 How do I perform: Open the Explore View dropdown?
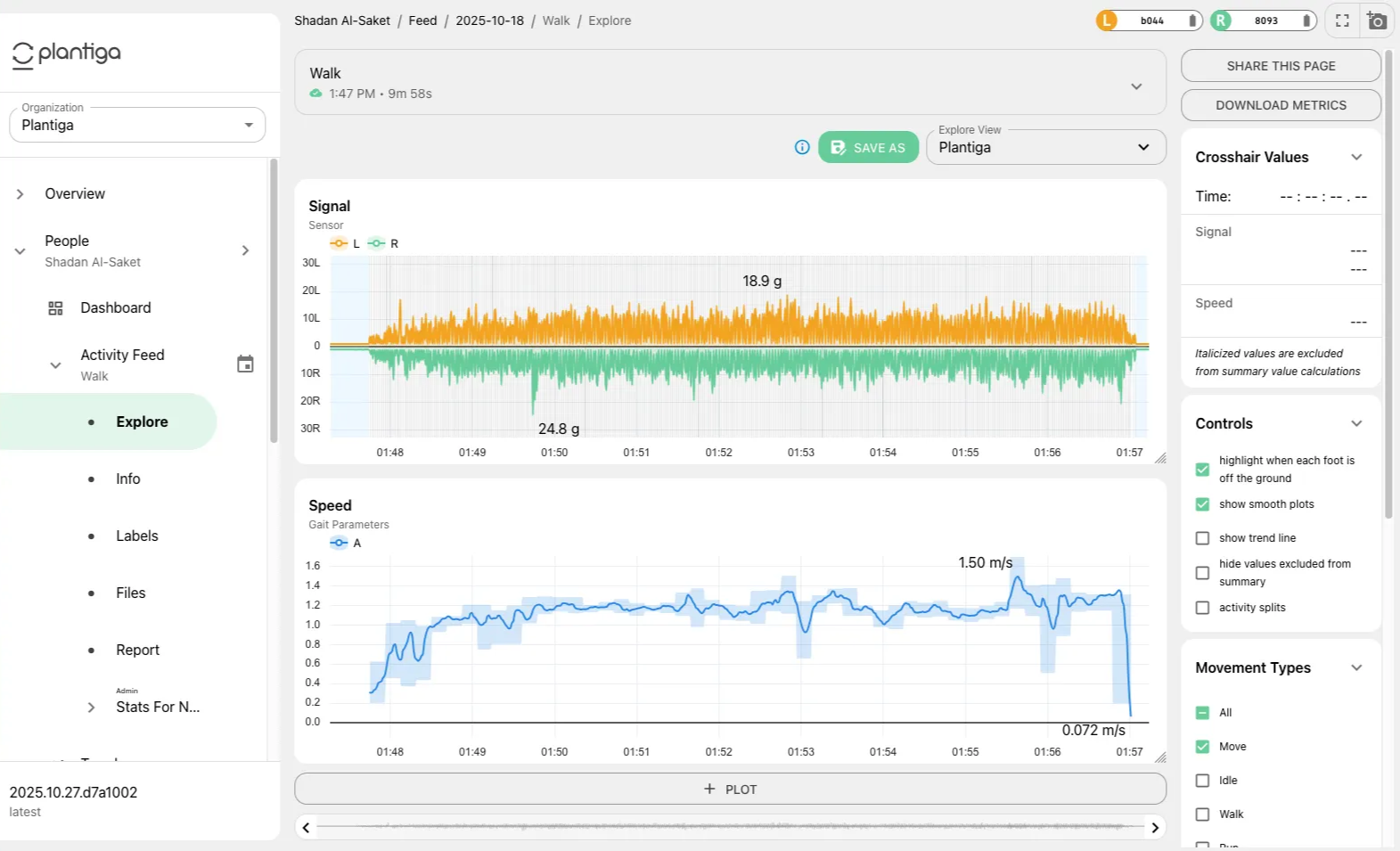tap(1045, 148)
